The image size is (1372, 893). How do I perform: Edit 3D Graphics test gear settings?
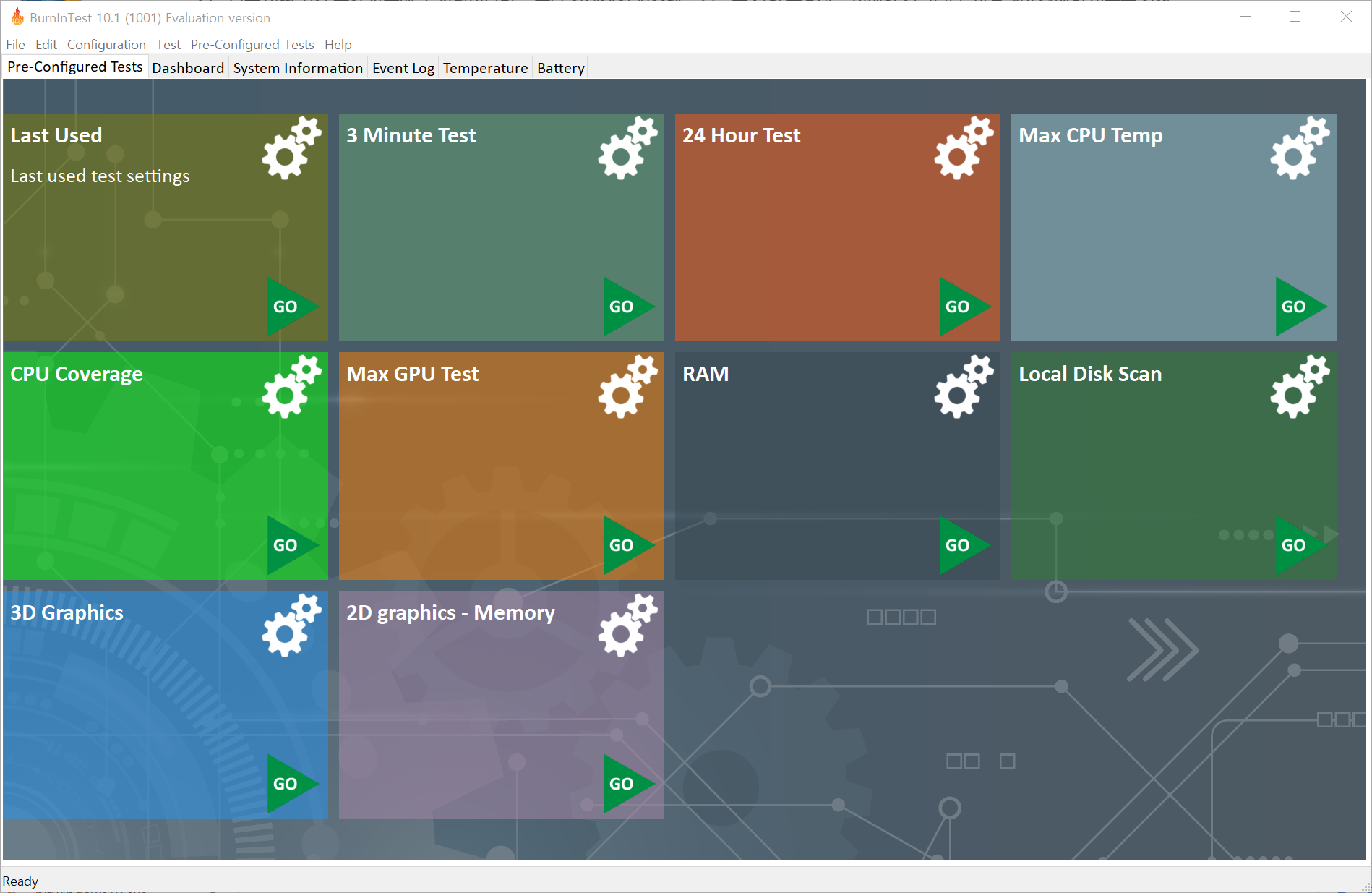[291, 625]
